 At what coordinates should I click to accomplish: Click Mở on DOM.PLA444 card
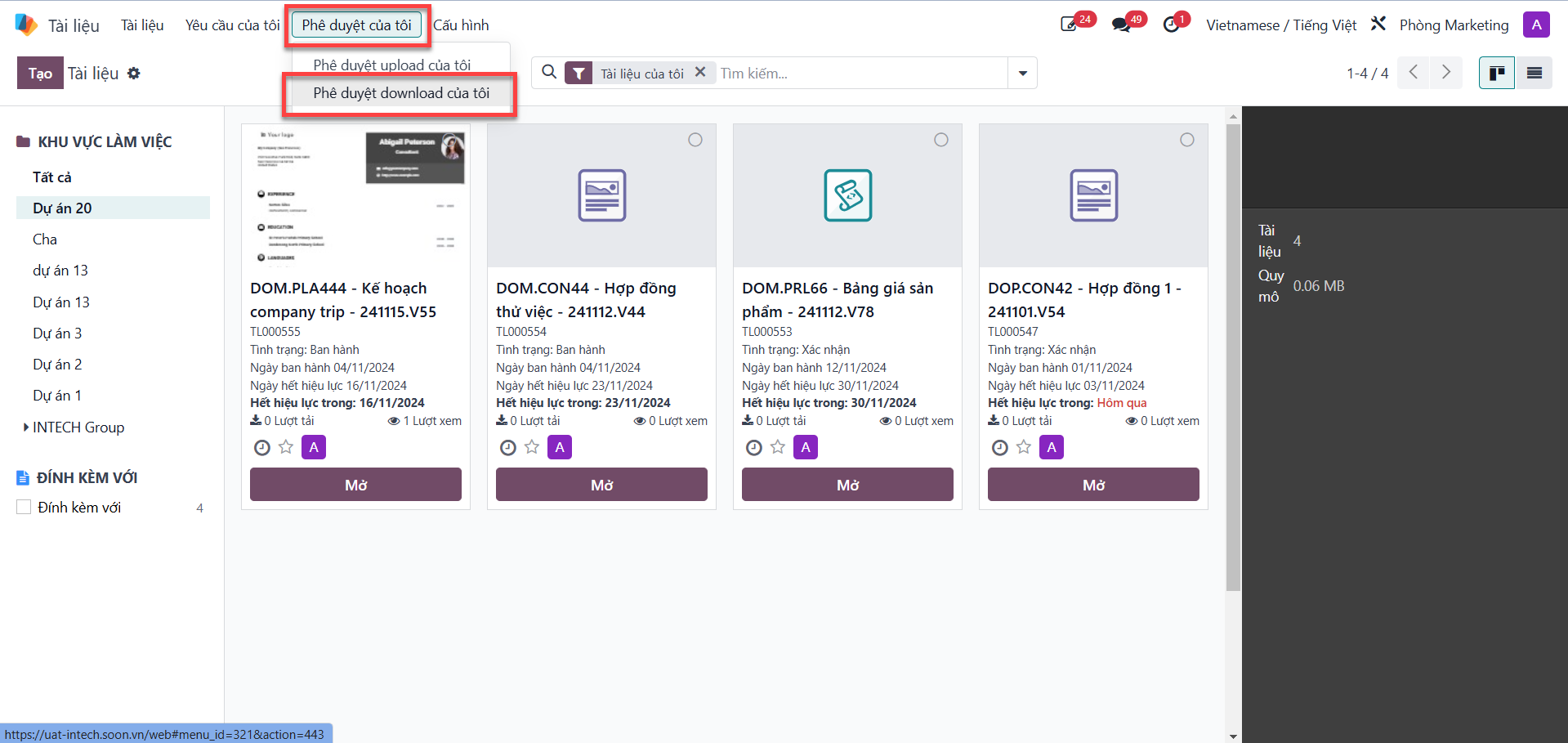pos(355,485)
